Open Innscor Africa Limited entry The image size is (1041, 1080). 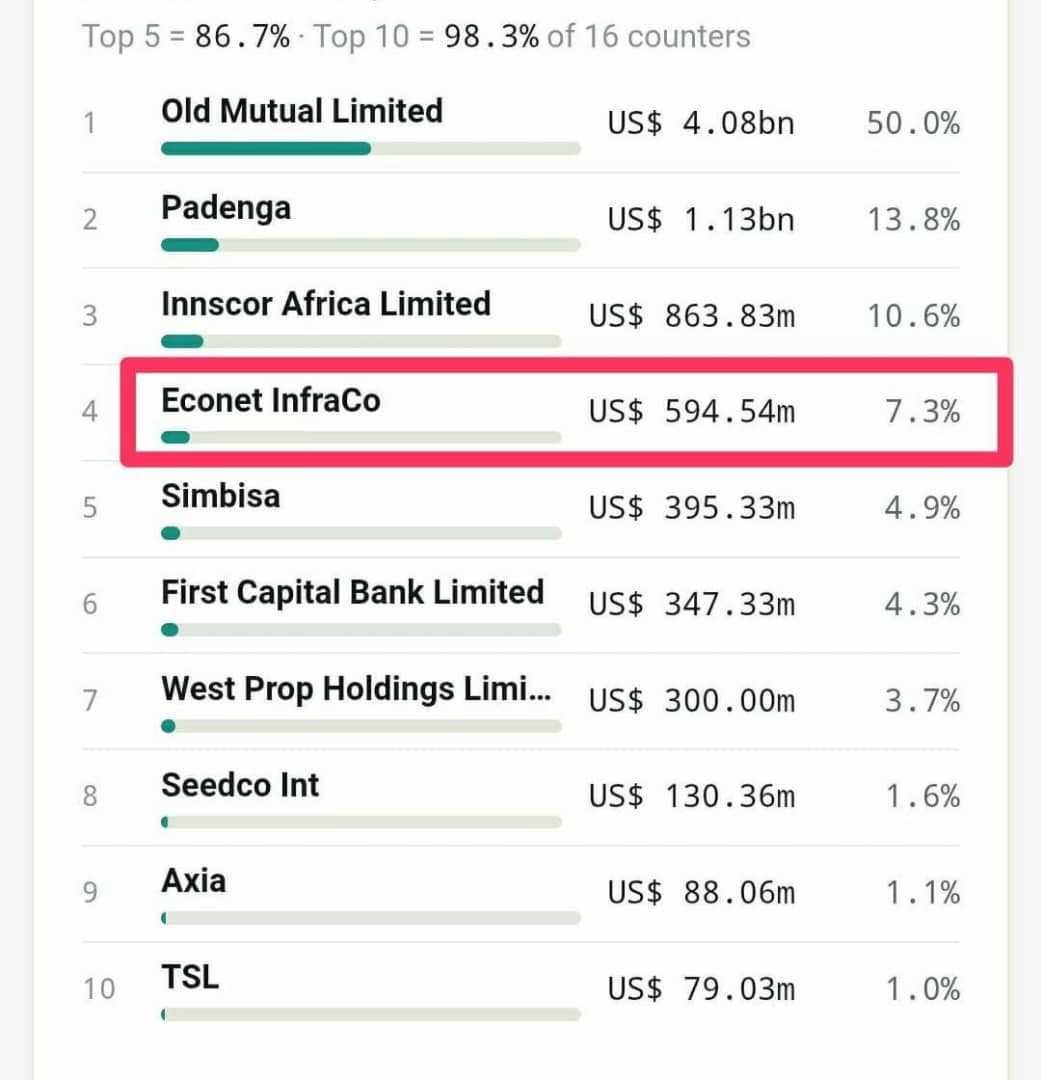(x=521, y=317)
